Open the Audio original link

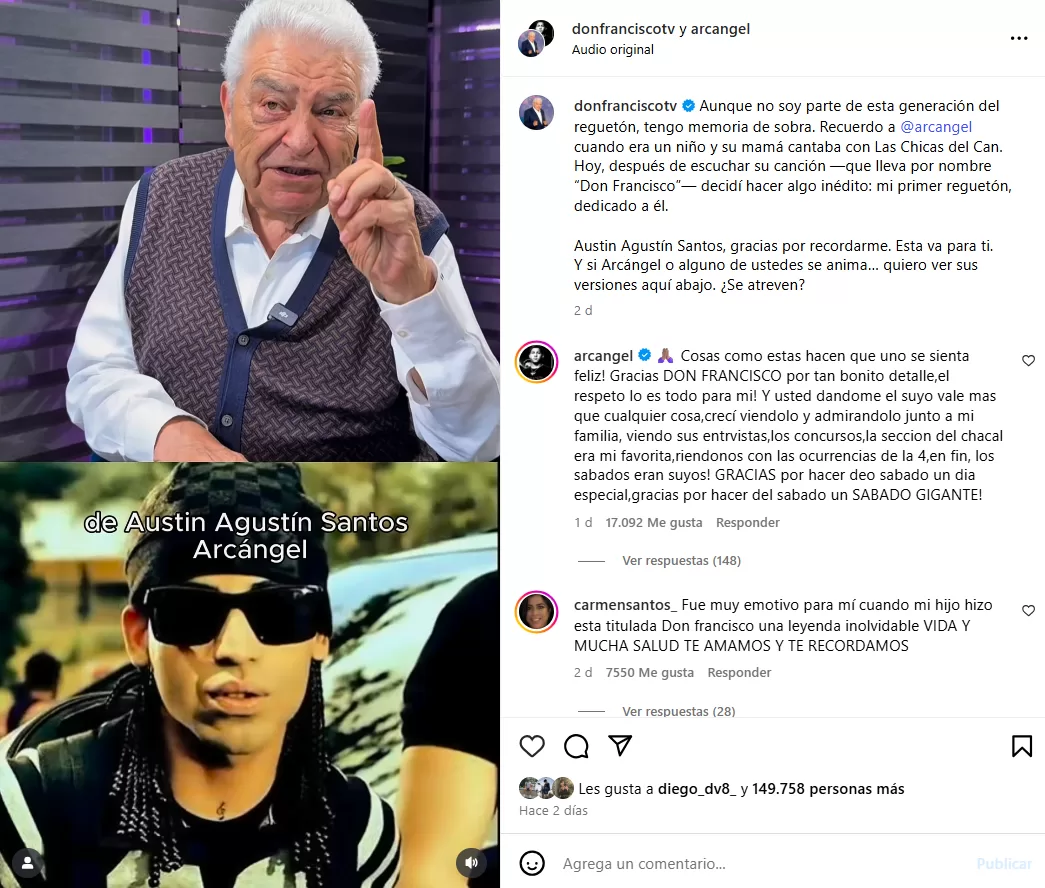pyautogui.click(x=612, y=49)
